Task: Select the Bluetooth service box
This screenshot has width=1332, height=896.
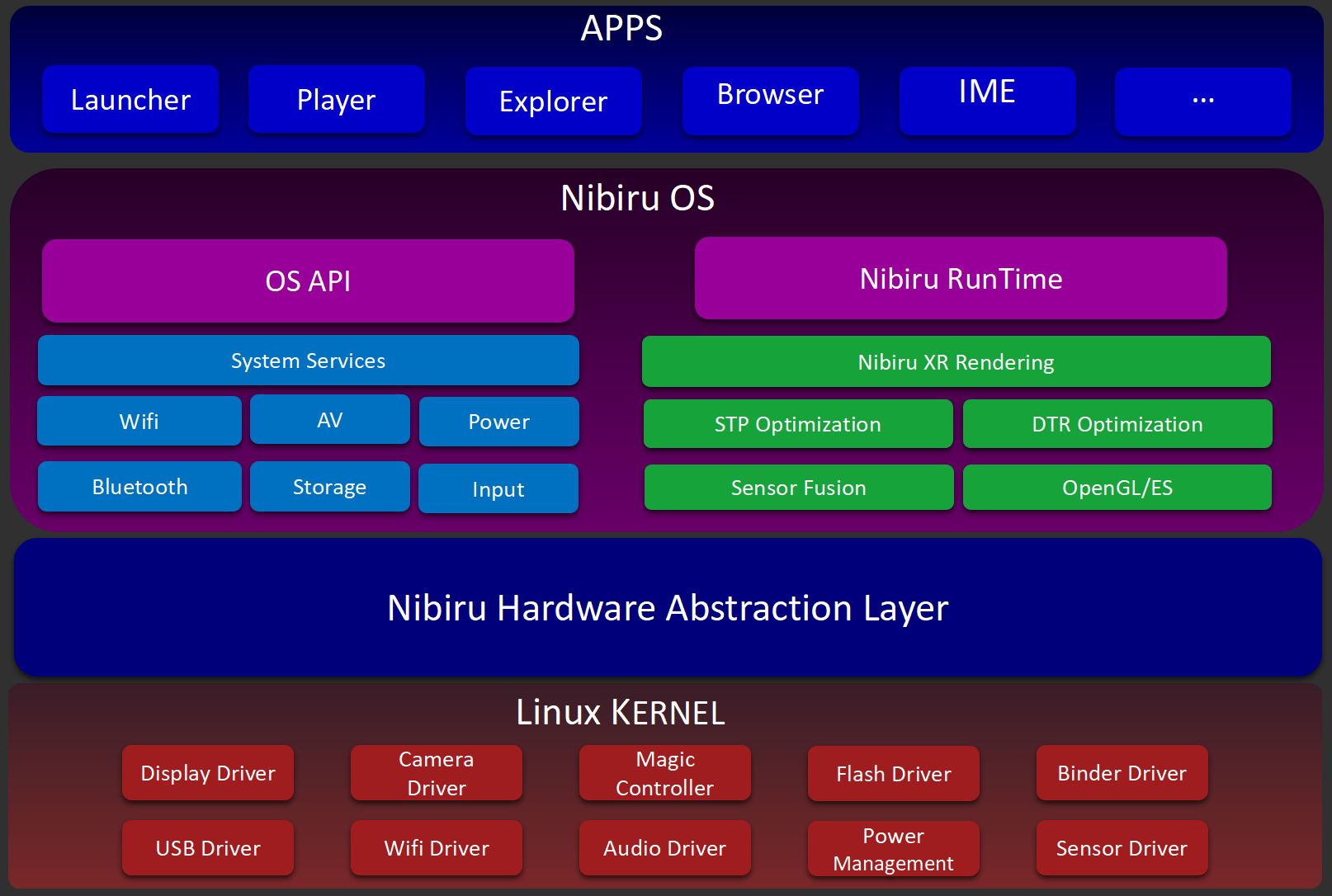Action: pos(139,487)
